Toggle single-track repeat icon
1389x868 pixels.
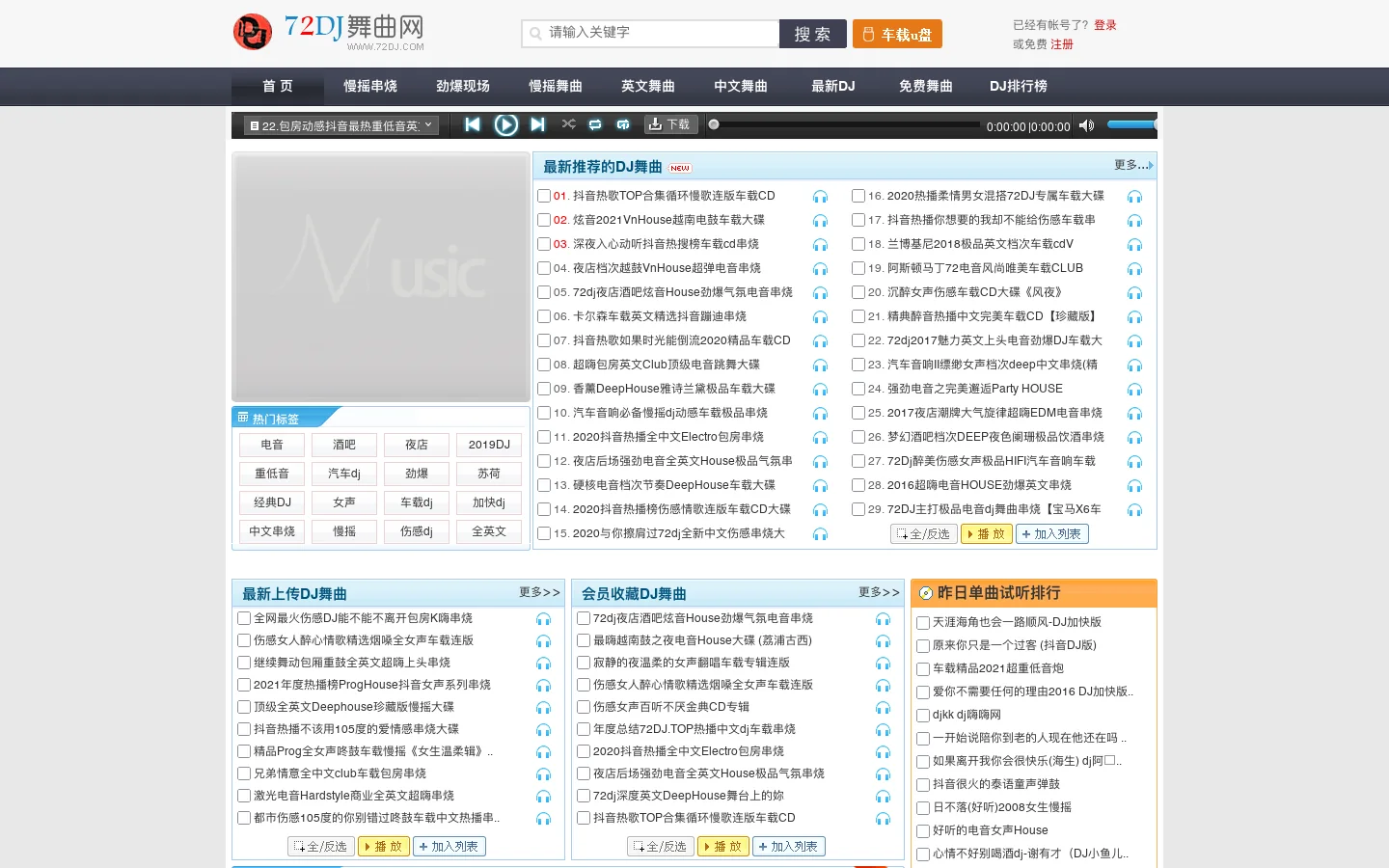point(623,124)
